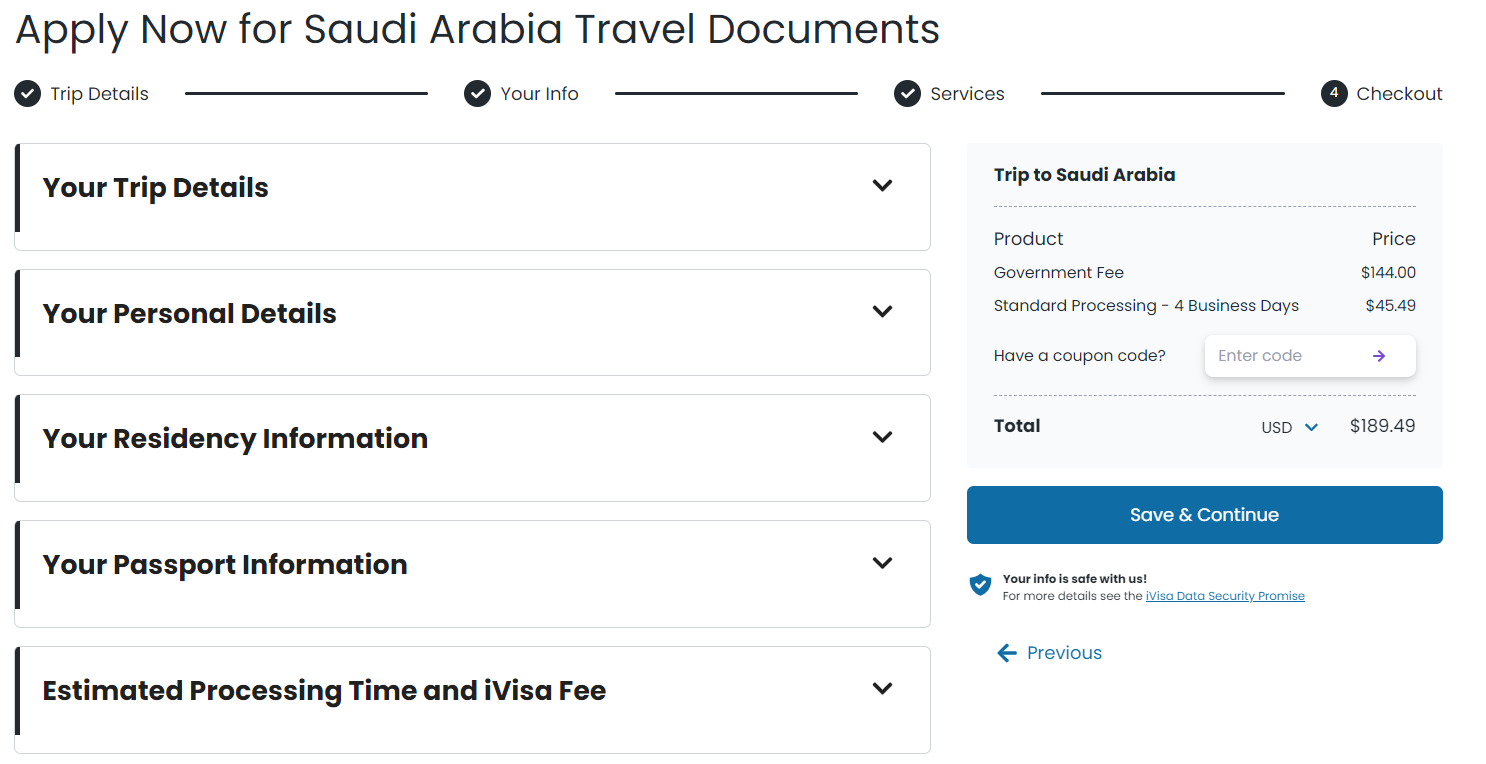Open the USD currency dropdown
Screen dimensions: 1486x764
1290,427
